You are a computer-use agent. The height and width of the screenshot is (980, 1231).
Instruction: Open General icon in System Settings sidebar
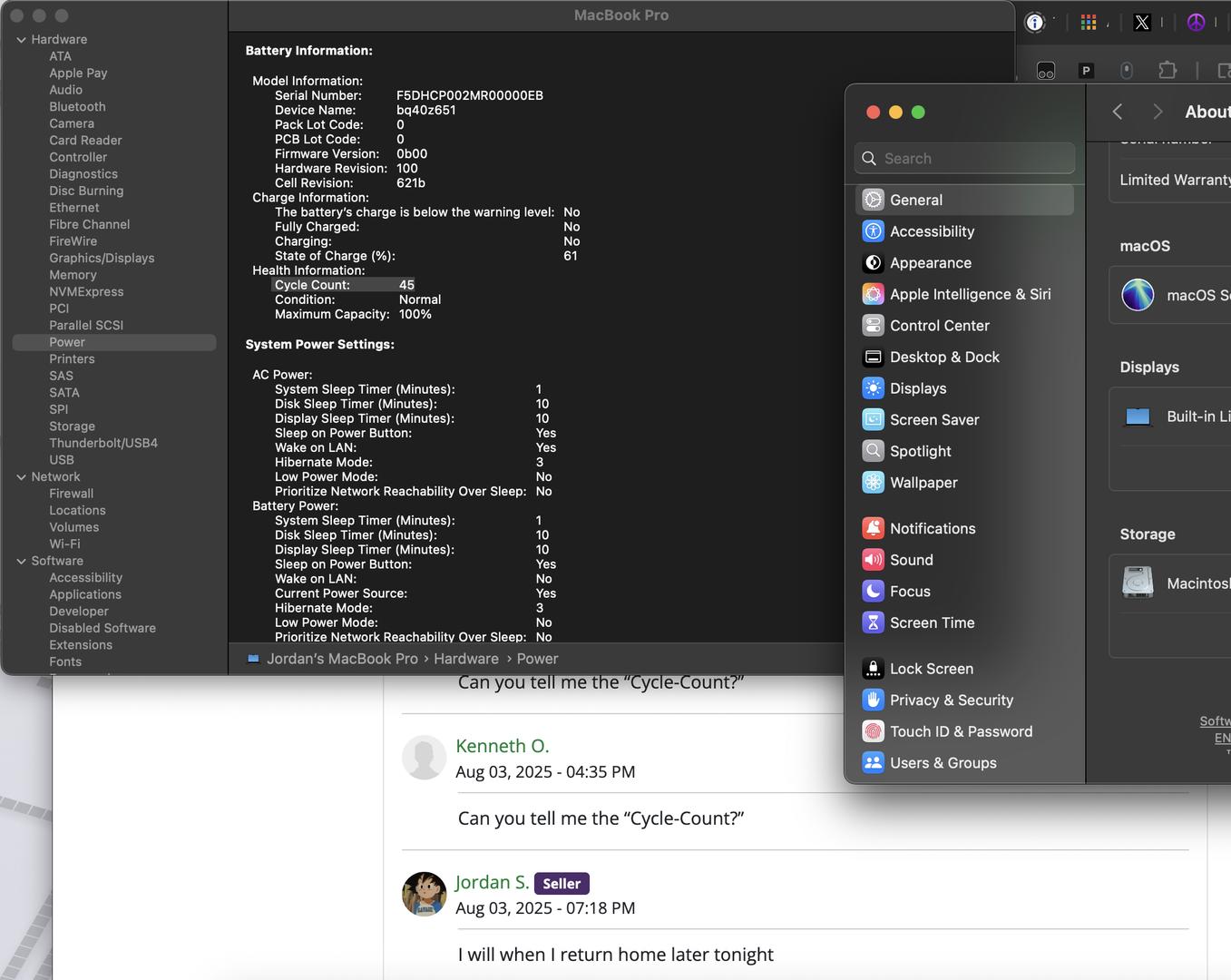(x=873, y=200)
